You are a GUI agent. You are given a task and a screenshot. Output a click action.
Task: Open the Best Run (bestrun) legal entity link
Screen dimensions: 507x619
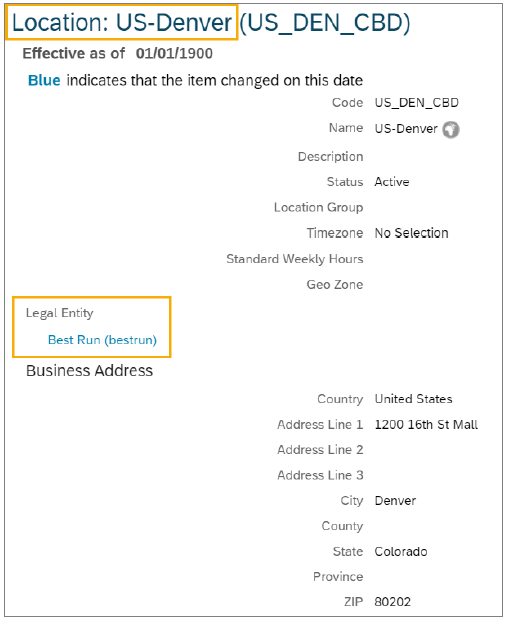102,340
